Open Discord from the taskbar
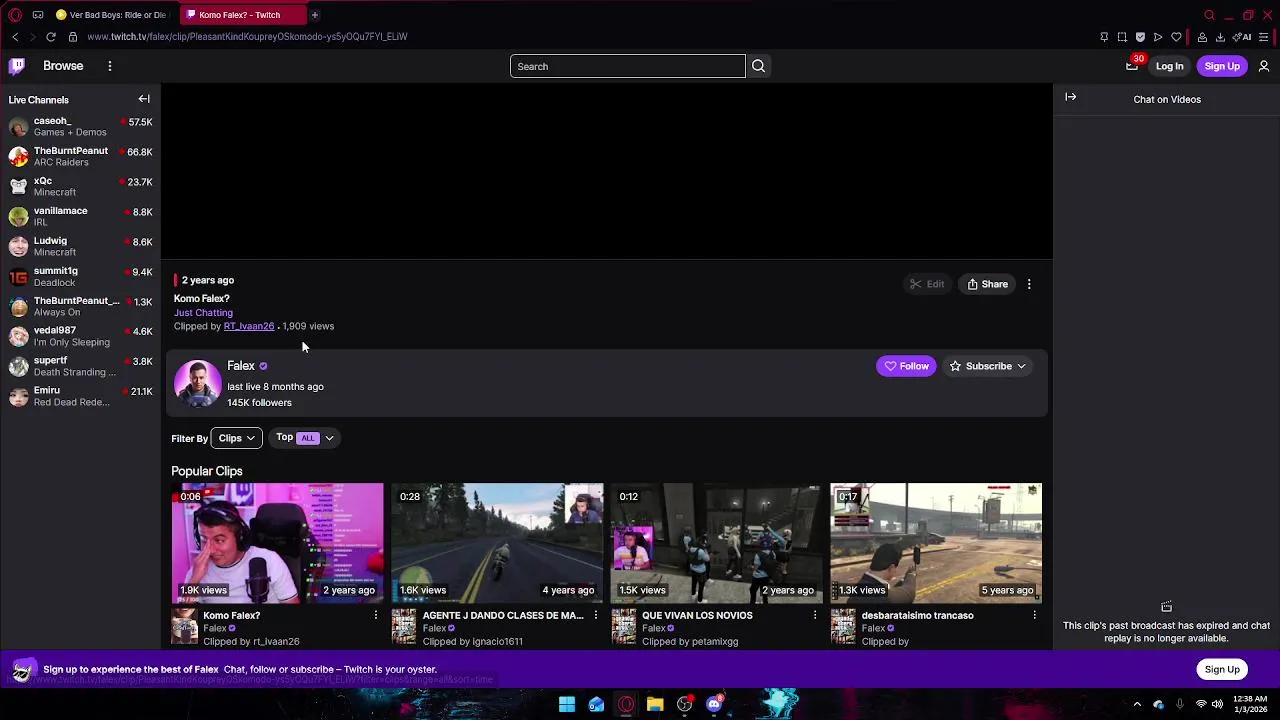This screenshot has width=1280, height=720. pos(714,704)
